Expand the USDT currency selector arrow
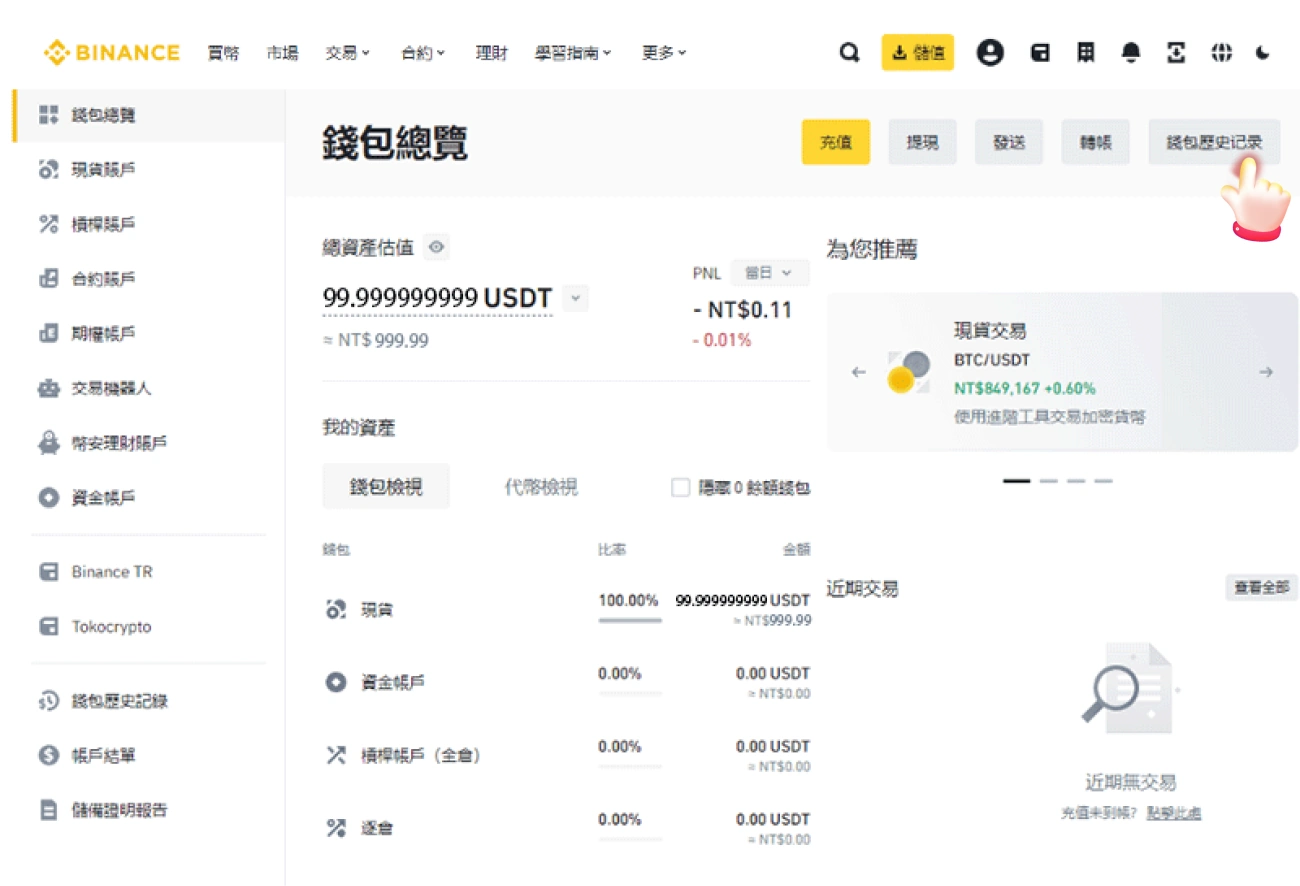Viewport: 1300px width, 886px height. 575,297
